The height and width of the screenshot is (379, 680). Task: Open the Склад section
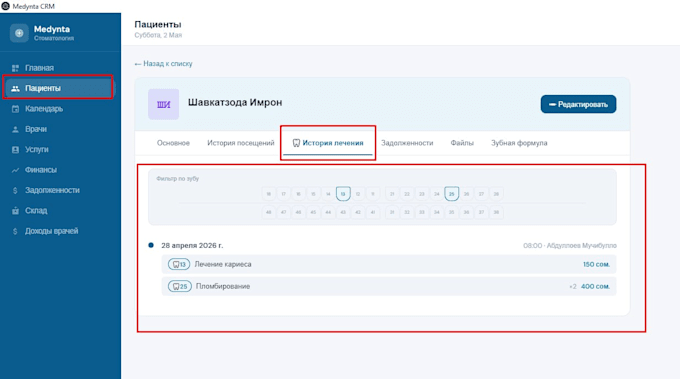click(59, 211)
